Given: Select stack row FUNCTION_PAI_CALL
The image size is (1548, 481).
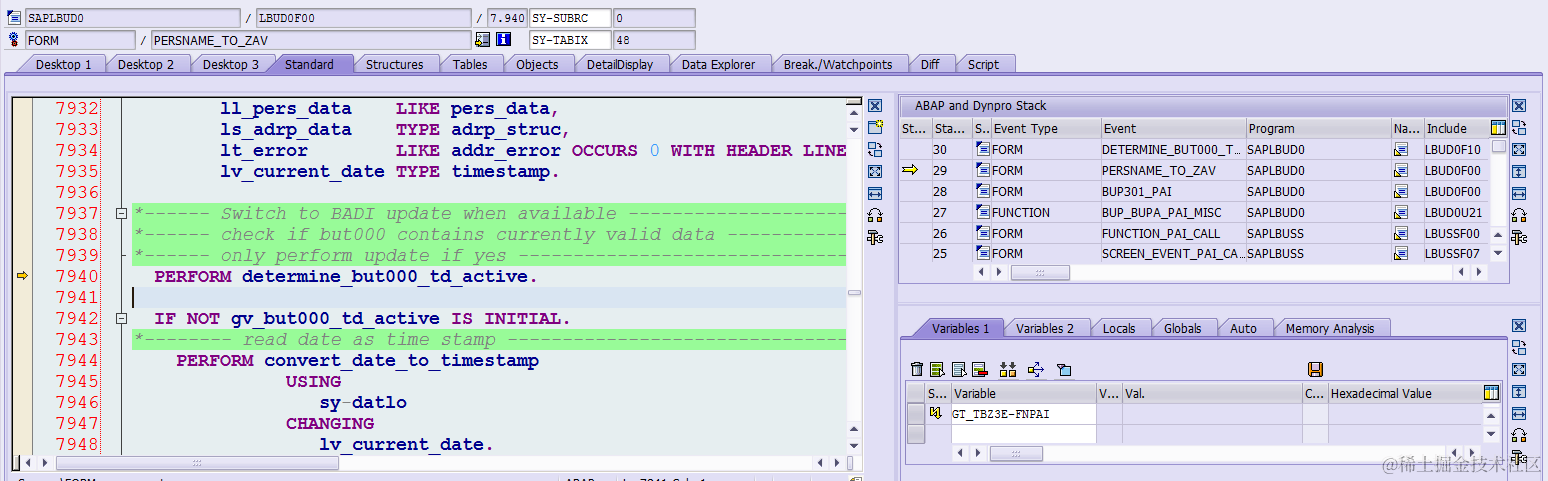Looking at the screenshot, I should point(1195,234).
